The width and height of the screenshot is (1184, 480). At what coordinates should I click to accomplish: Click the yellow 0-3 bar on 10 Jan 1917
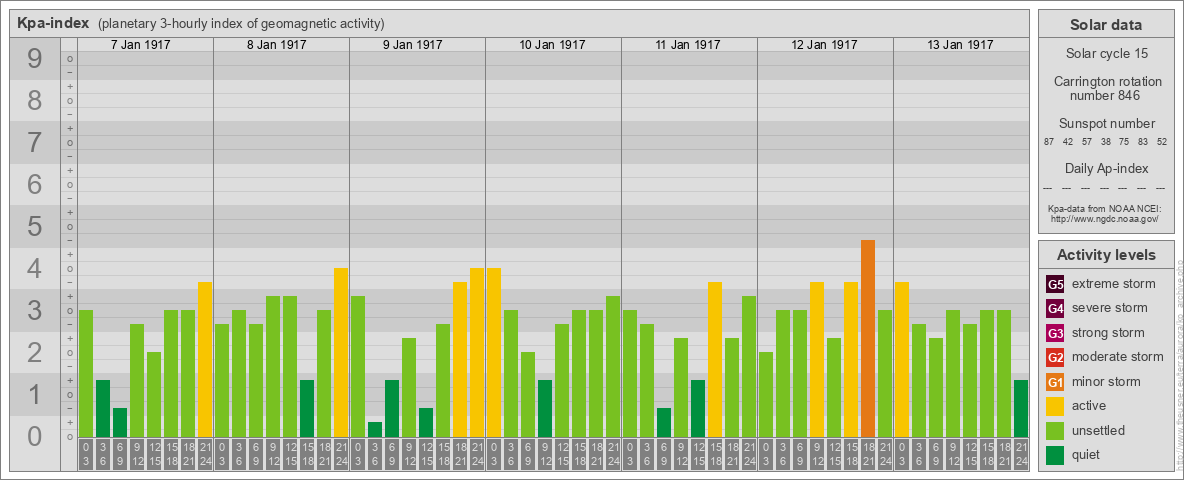point(494,353)
